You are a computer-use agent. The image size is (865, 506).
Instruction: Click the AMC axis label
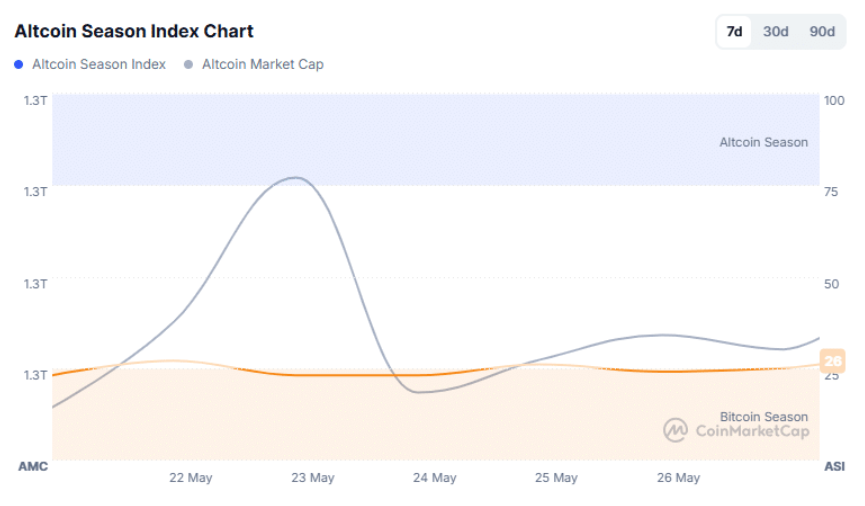(33, 466)
